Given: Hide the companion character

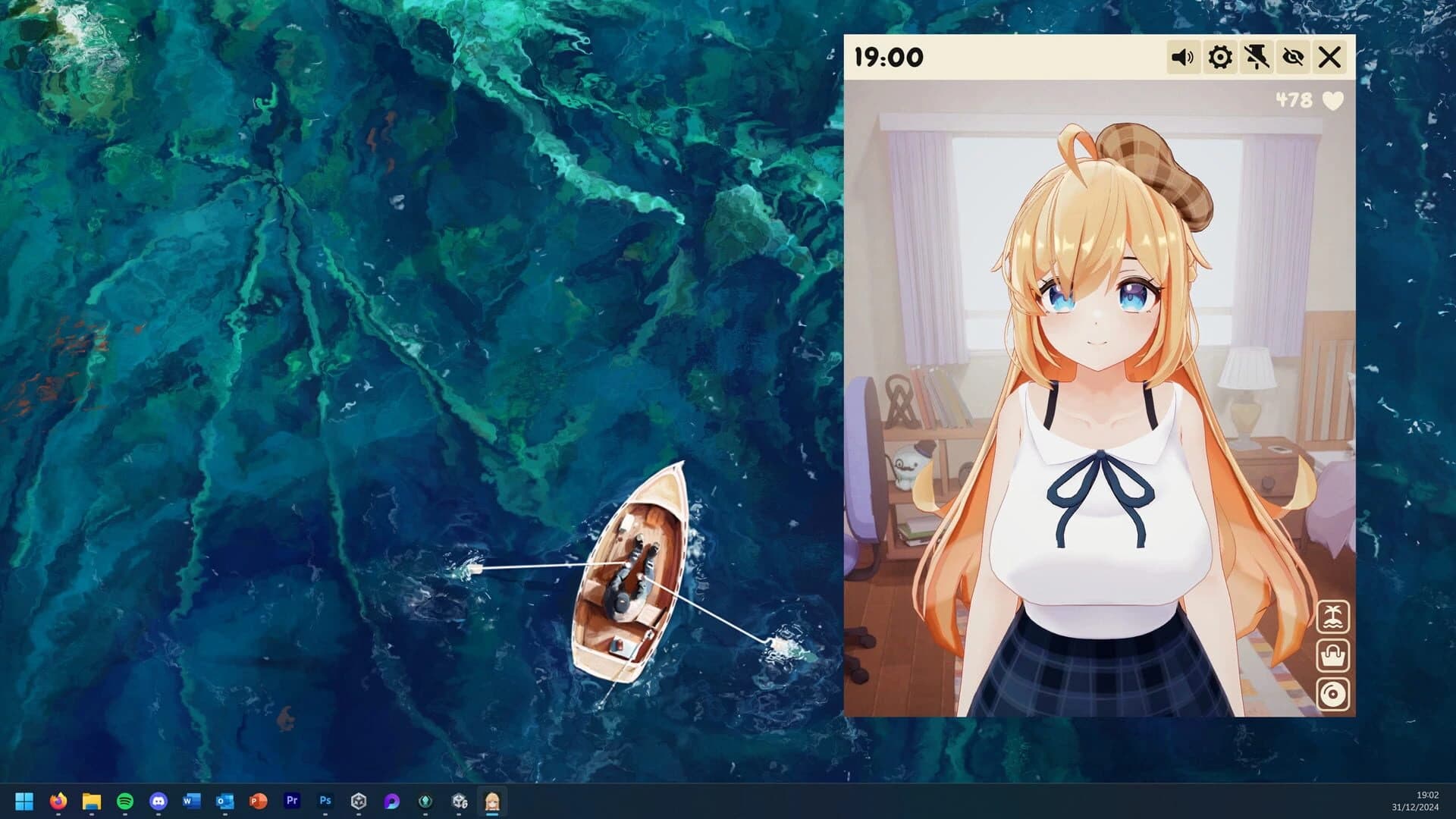Looking at the screenshot, I should [x=1292, y=56].
